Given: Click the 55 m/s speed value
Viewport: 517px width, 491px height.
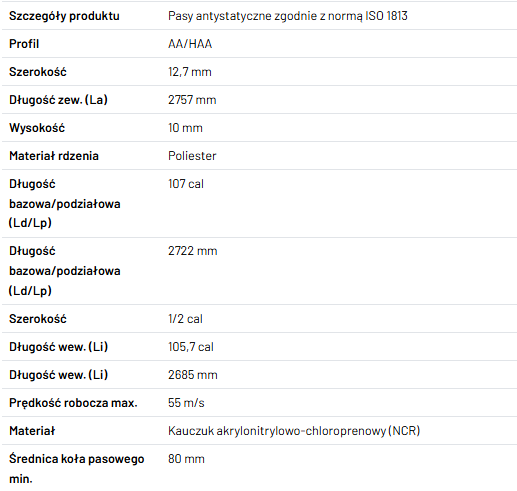Looking at the screenshot, I should pos(186,403).
